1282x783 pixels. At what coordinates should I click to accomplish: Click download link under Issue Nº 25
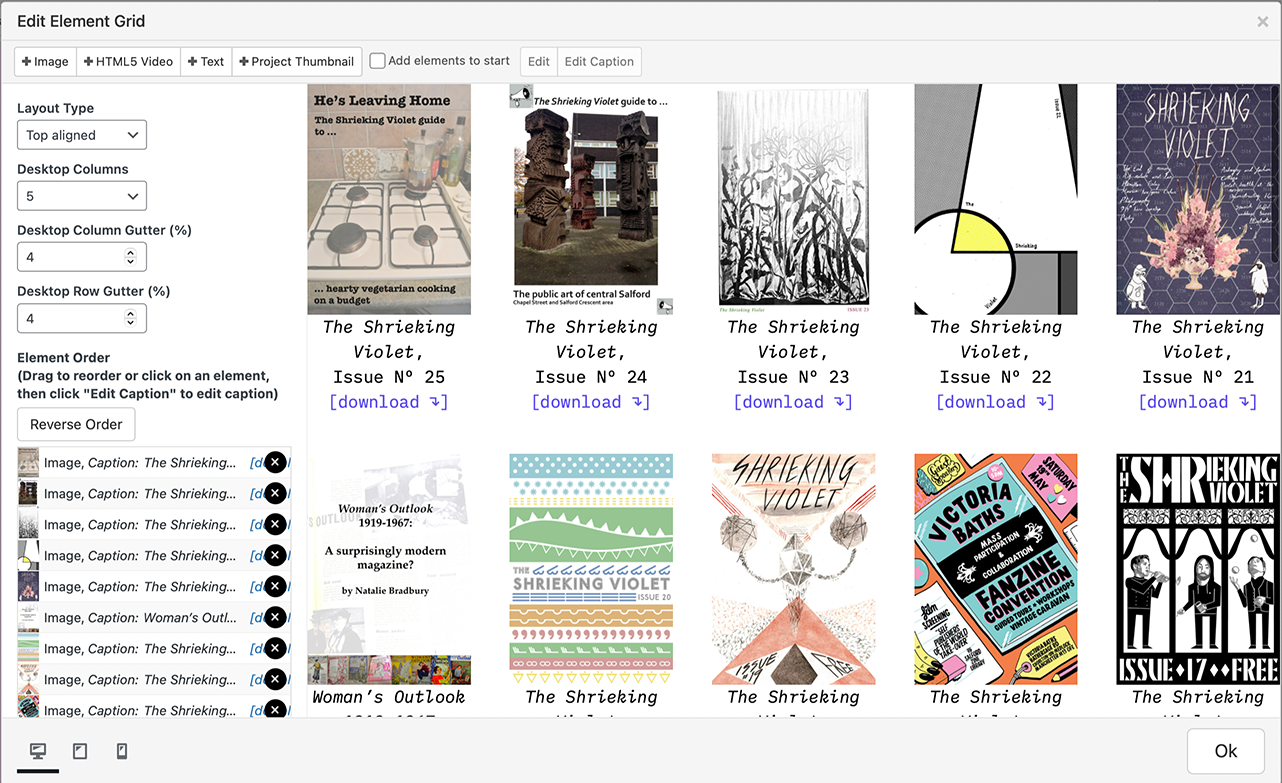389,402
